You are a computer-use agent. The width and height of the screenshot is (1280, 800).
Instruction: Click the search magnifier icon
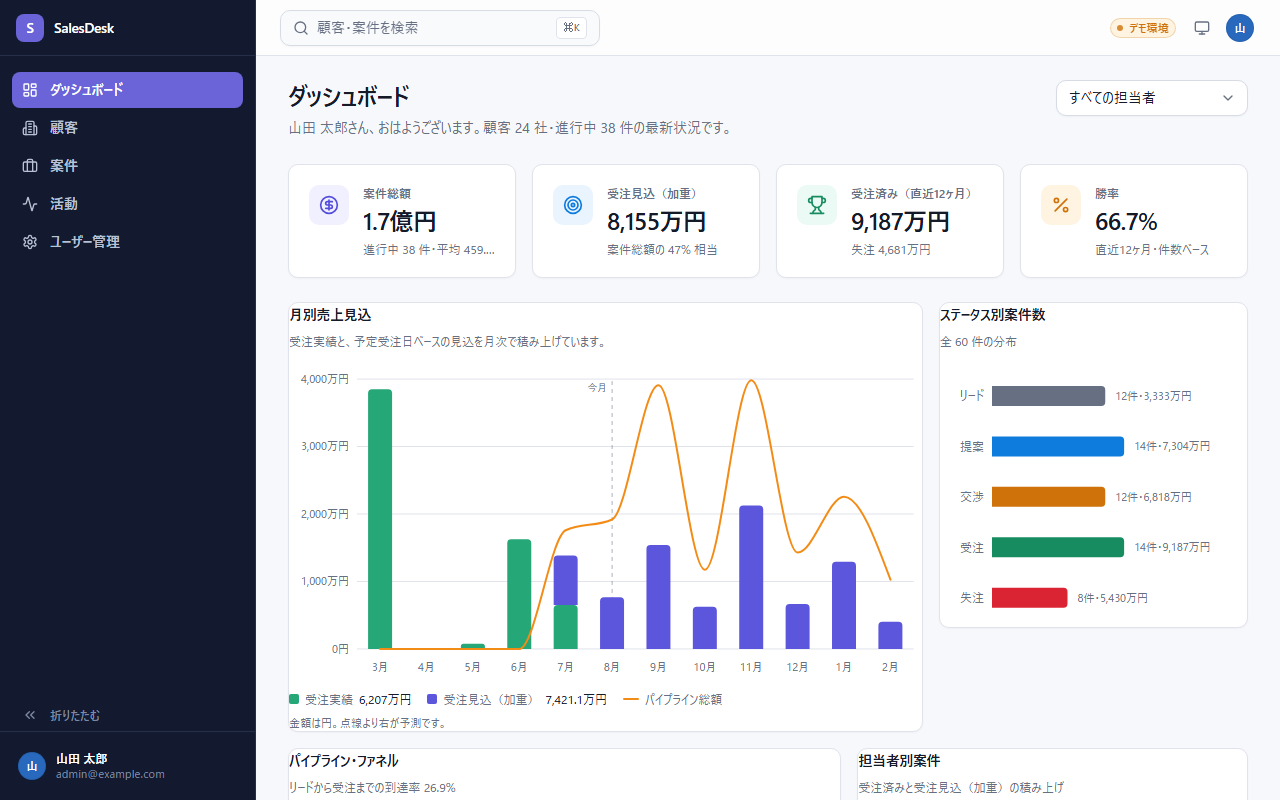pyautogui.click(x=300, y=28)
